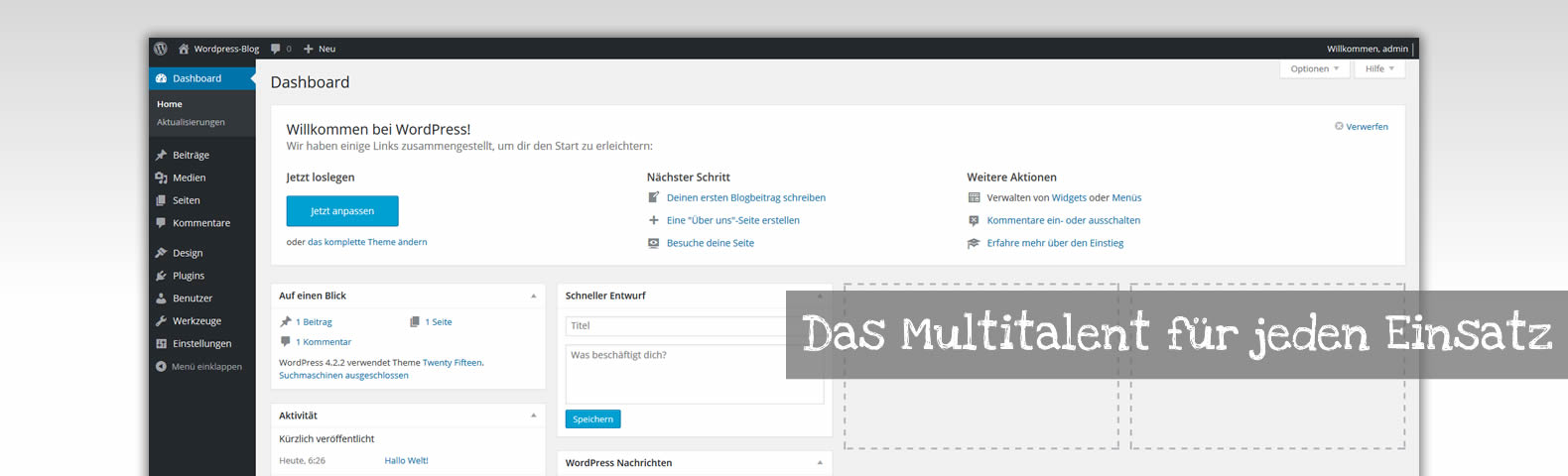The height and width of the screenshot is (476, 1568).
Task: Click the Benutzer user icon
Action: tap(161, 298)
